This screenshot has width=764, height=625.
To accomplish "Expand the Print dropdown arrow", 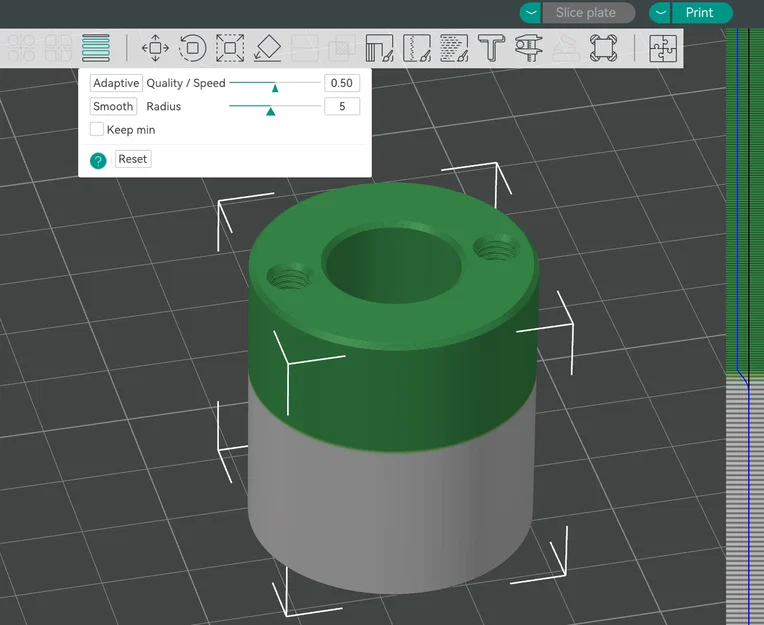I will coord(661,13).
